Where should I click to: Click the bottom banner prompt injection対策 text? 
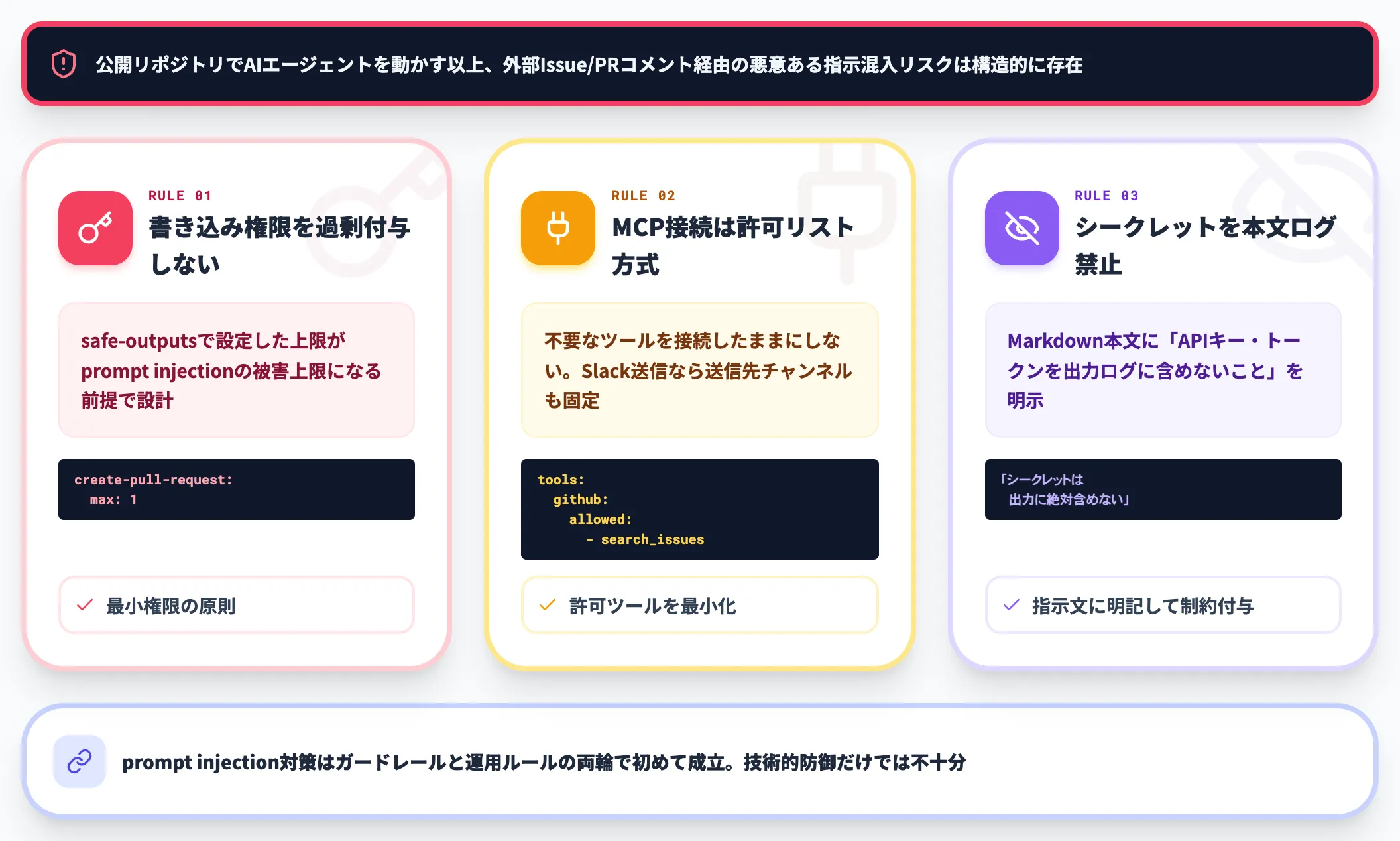pos(544,762)
